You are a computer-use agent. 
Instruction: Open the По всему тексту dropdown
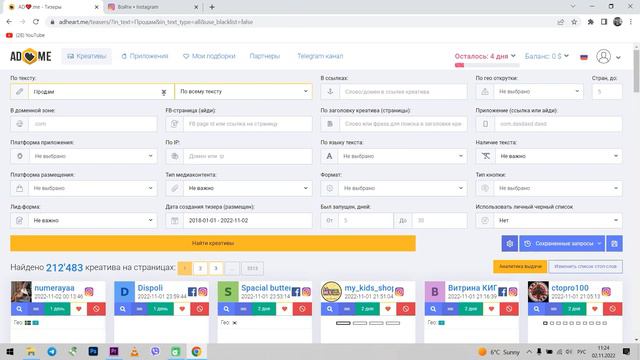[x=243, y=91]
